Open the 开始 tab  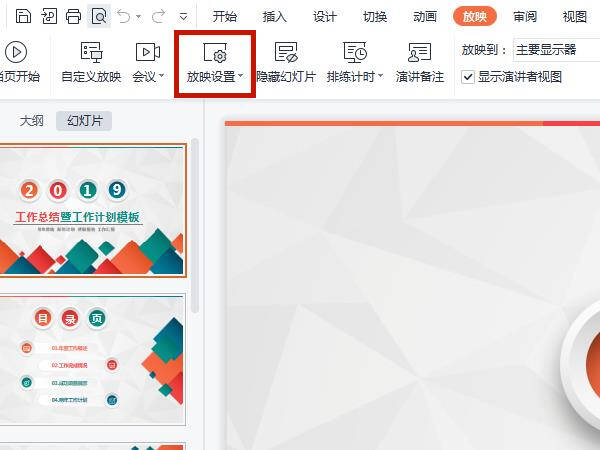[x=225, y=16]
